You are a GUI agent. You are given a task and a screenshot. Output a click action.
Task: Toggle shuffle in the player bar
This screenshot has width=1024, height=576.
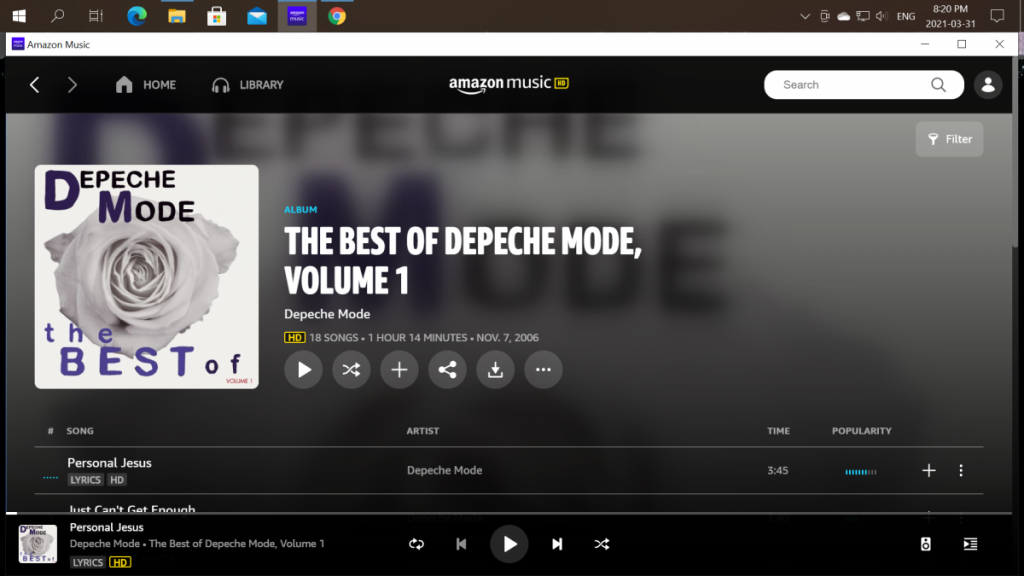click(602, 544)
